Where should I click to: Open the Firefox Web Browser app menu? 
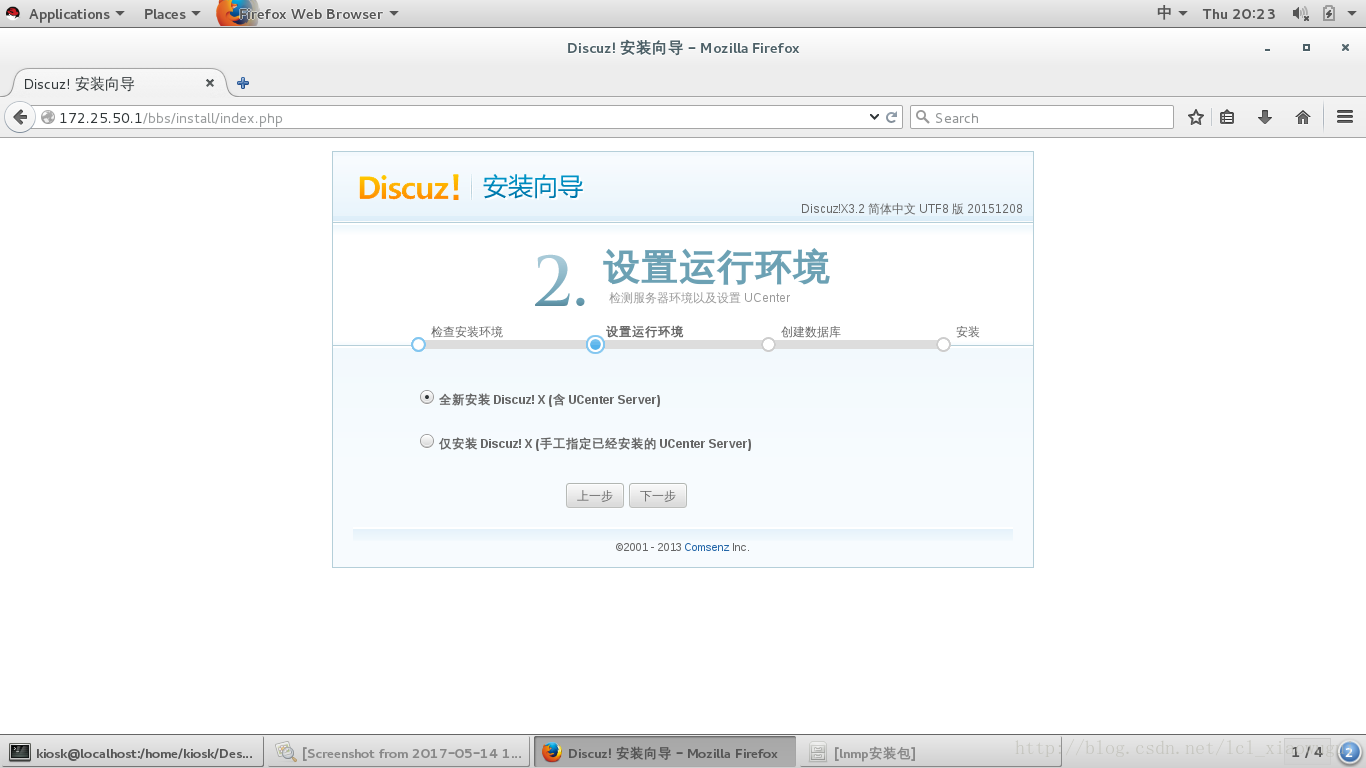pyautogui.click(x=309, y=13)
